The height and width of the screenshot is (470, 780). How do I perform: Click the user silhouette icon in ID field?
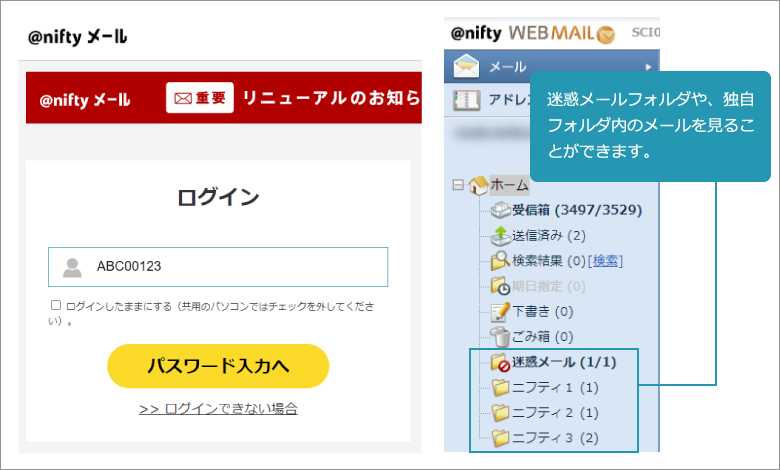pyautogui.click(x=72, y=268)
